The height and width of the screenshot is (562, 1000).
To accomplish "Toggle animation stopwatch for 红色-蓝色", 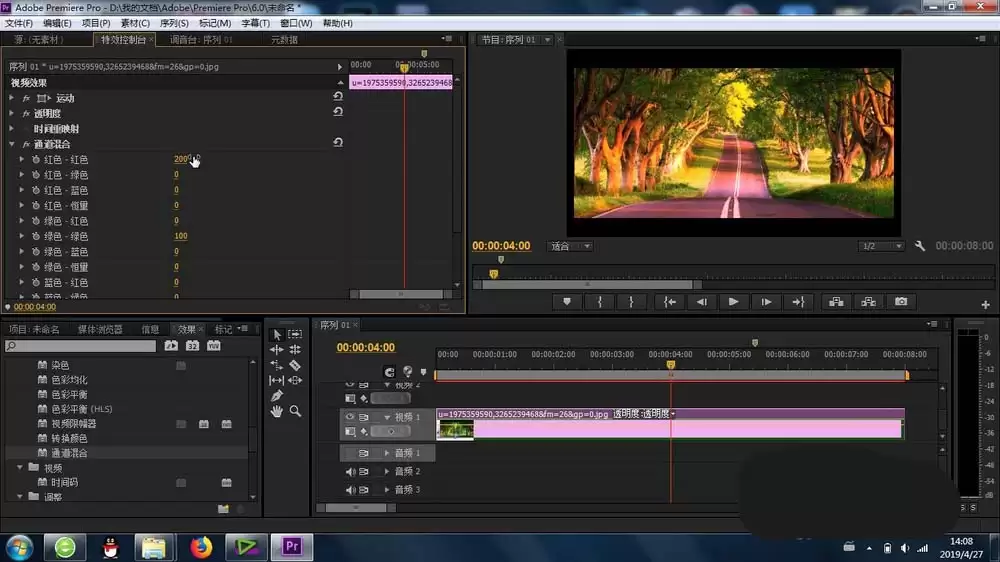I will [x=36, y=190].
